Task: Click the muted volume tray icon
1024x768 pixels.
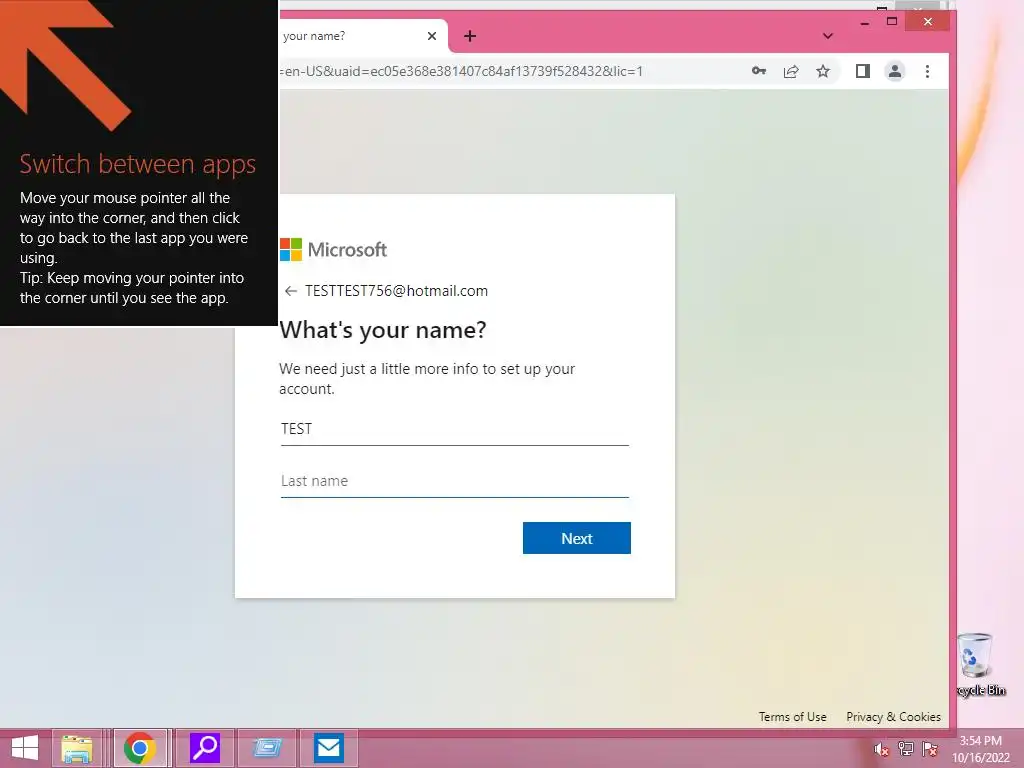Action: pyautogui.click(x=880, y=749)
